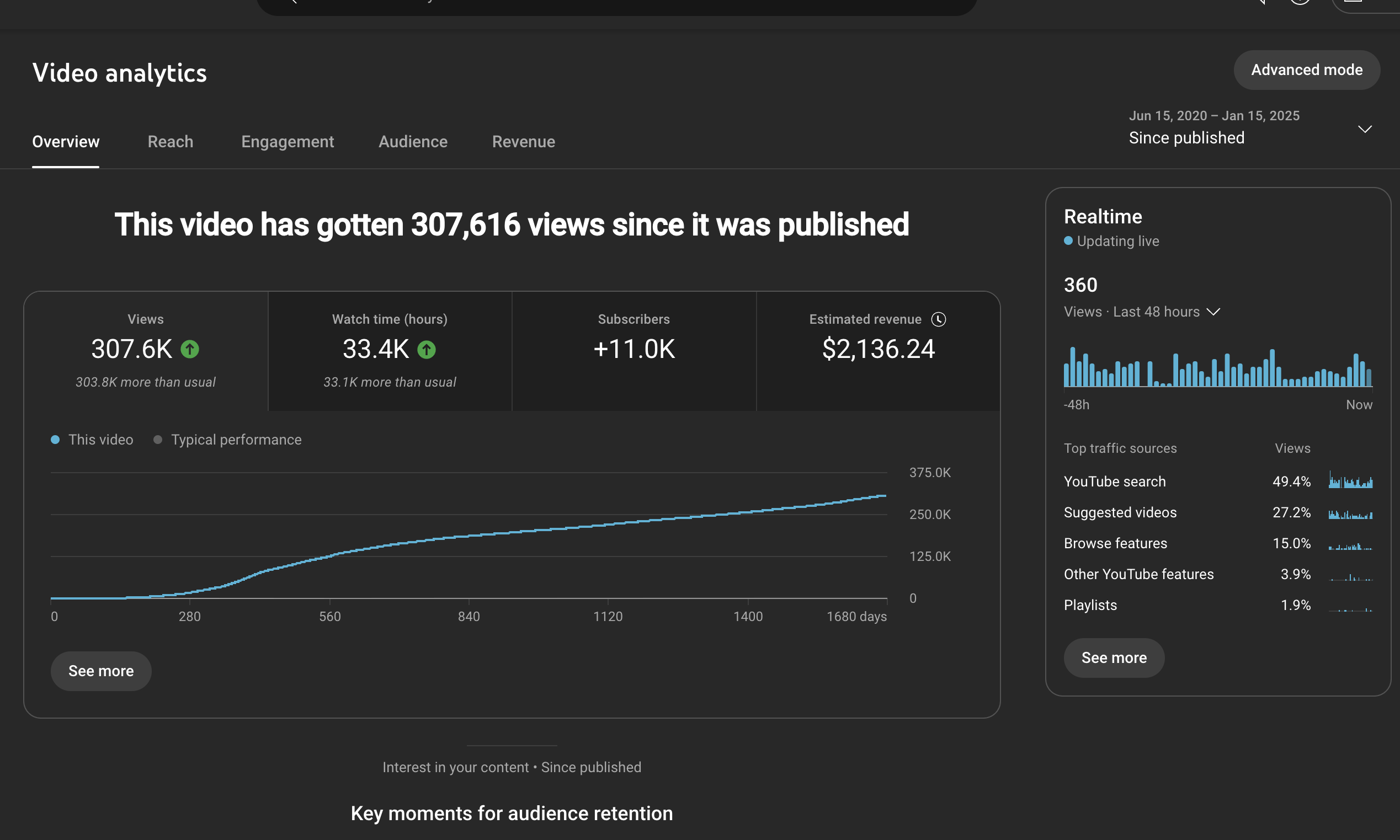
Task: Click the Advanced mode button
Action: [x=1306, y=69]
